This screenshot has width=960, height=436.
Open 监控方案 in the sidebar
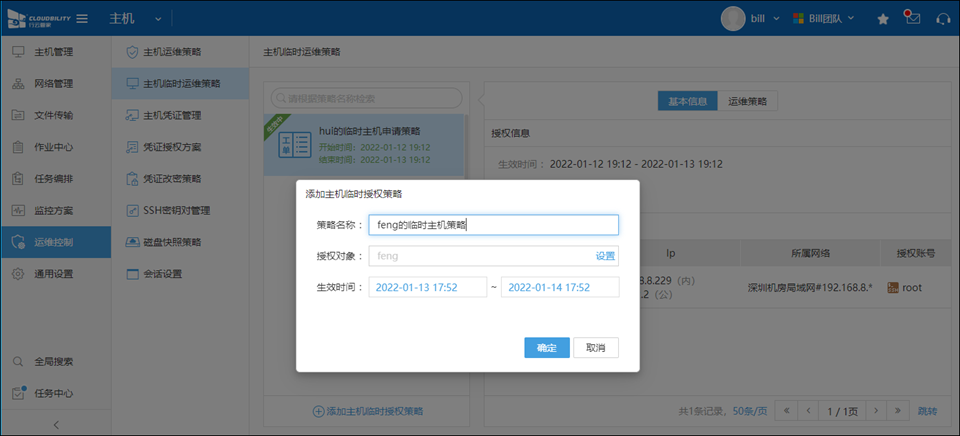pyautogui.click(x=56, y=211)
